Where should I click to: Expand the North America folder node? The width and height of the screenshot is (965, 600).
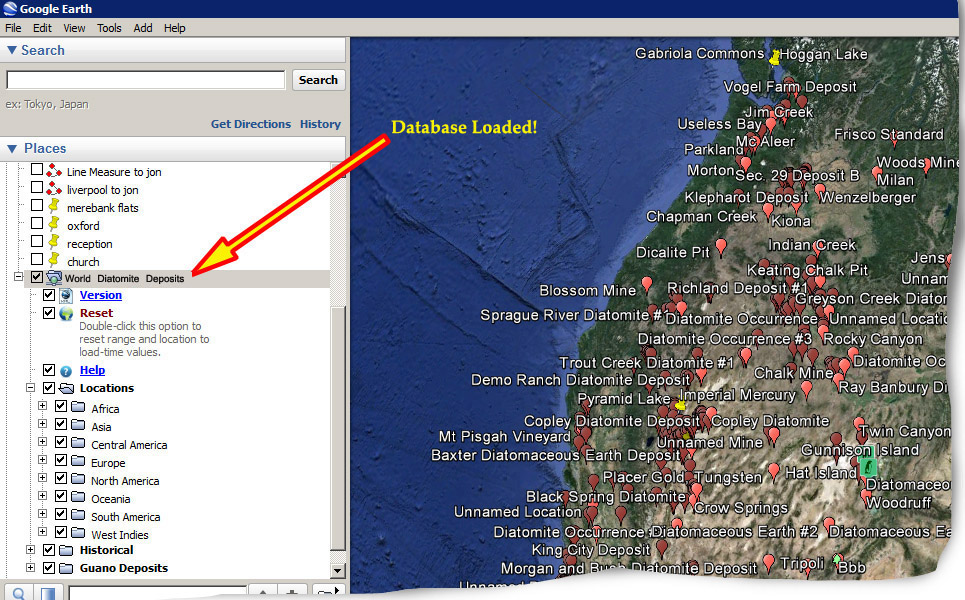42,478
